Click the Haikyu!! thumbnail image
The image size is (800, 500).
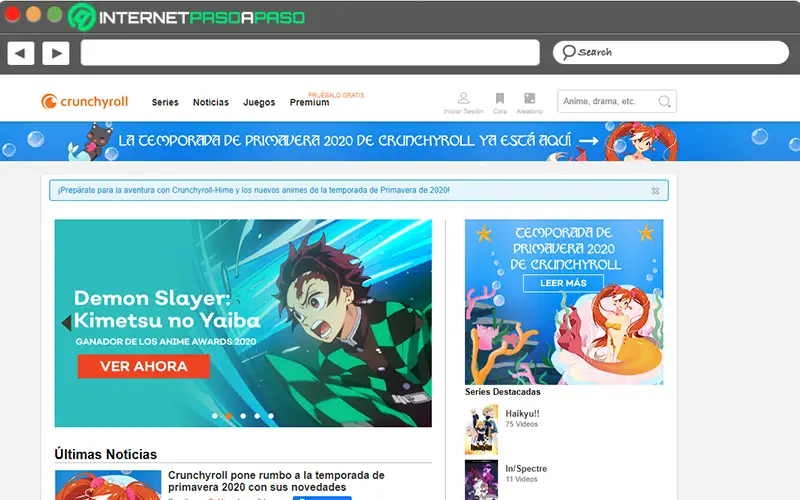click(481, 430)
